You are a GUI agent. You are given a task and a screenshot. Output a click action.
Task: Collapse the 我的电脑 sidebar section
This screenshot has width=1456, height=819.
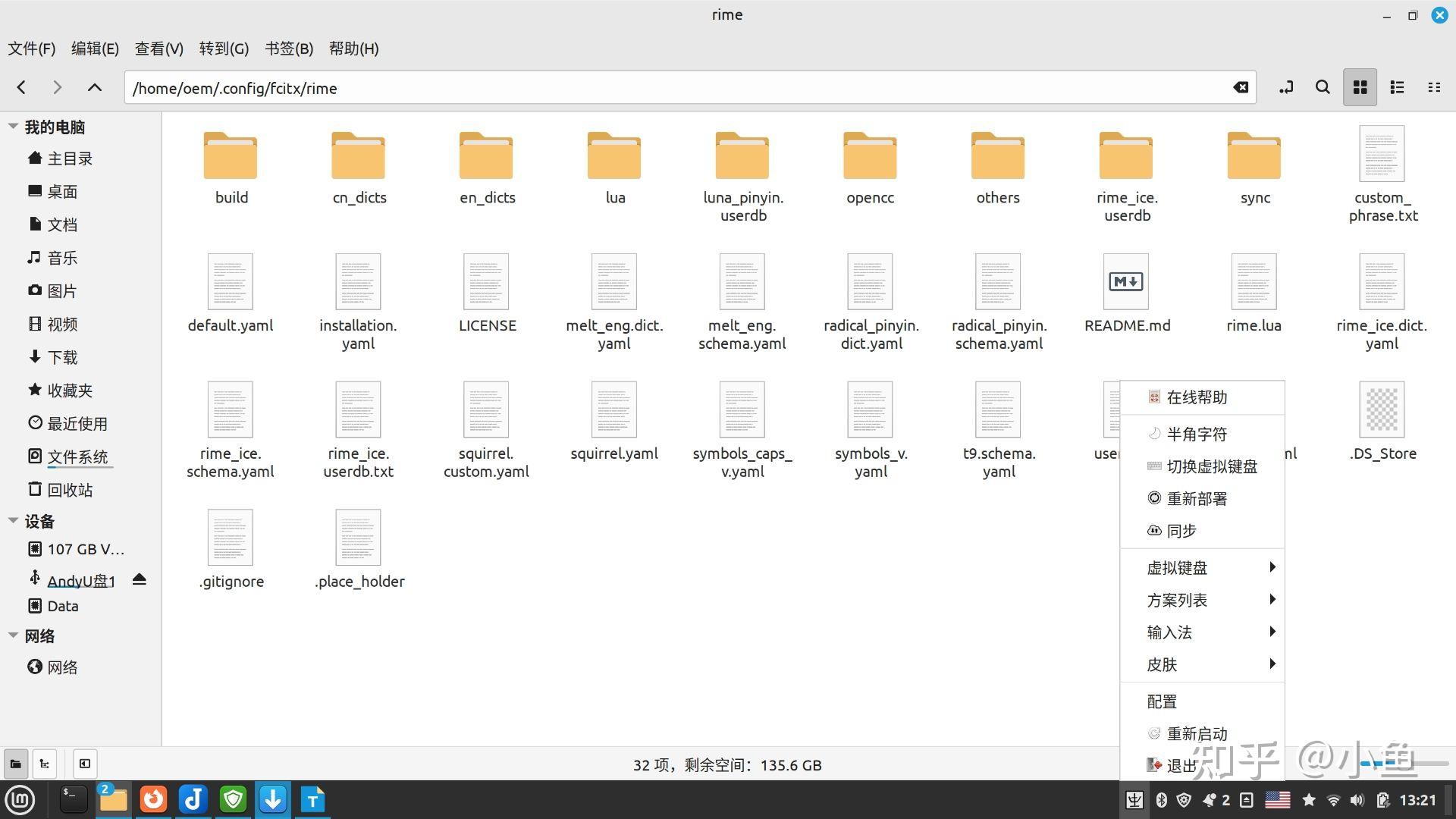point(13,127)
